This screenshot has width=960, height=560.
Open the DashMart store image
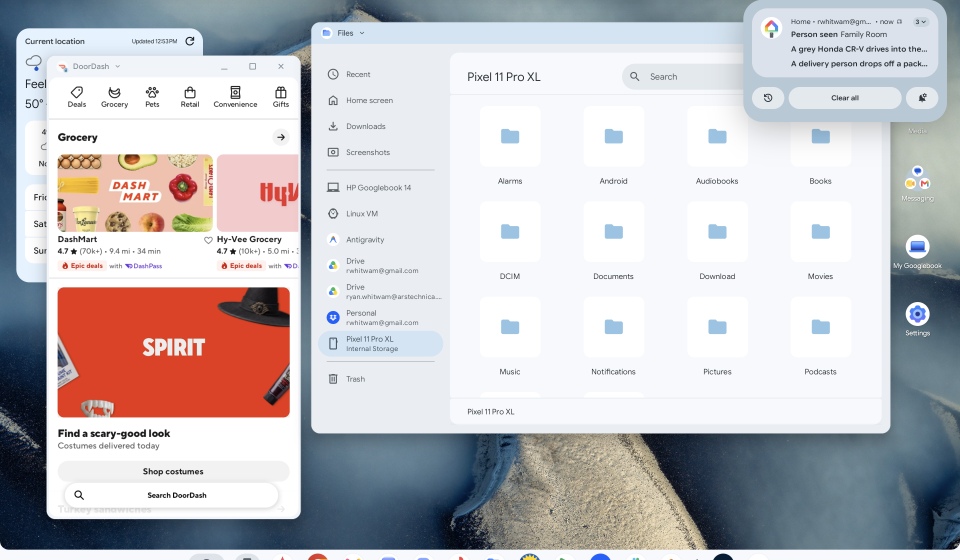pyautogui.click(x=135, y=193)
